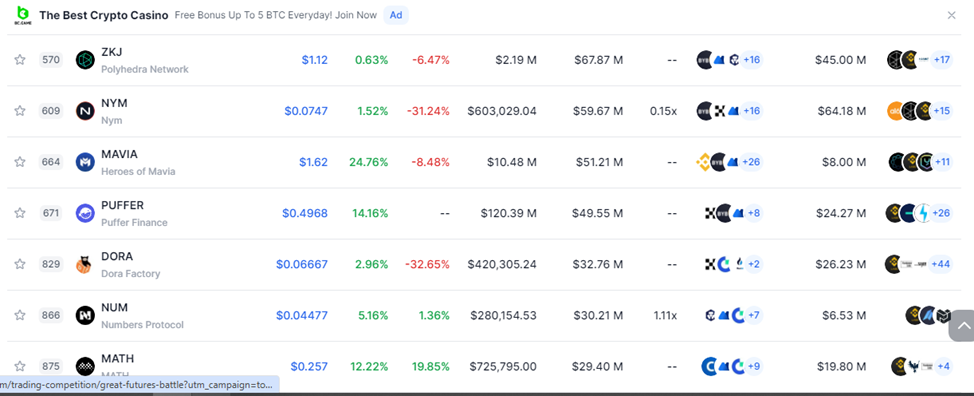
Task: Star the DORA row as favorite
Action: 20,264
